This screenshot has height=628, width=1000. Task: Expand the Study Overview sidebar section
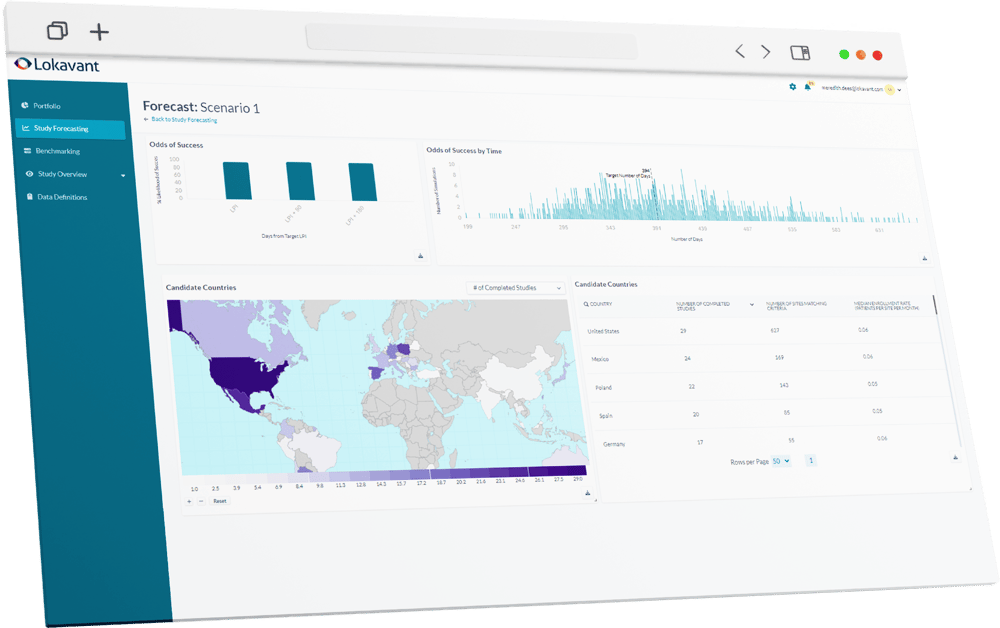tap(123, 175)
